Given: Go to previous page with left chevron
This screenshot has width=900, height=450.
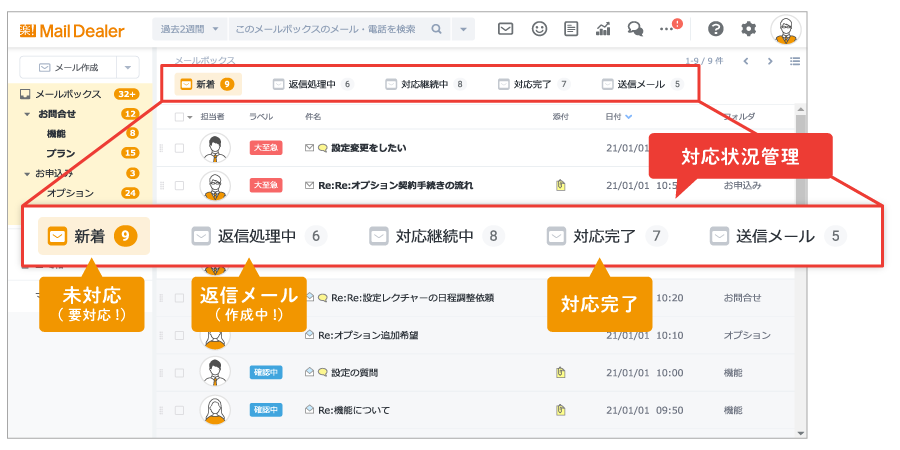Looking at the screenshot, I should pos(746,61).
